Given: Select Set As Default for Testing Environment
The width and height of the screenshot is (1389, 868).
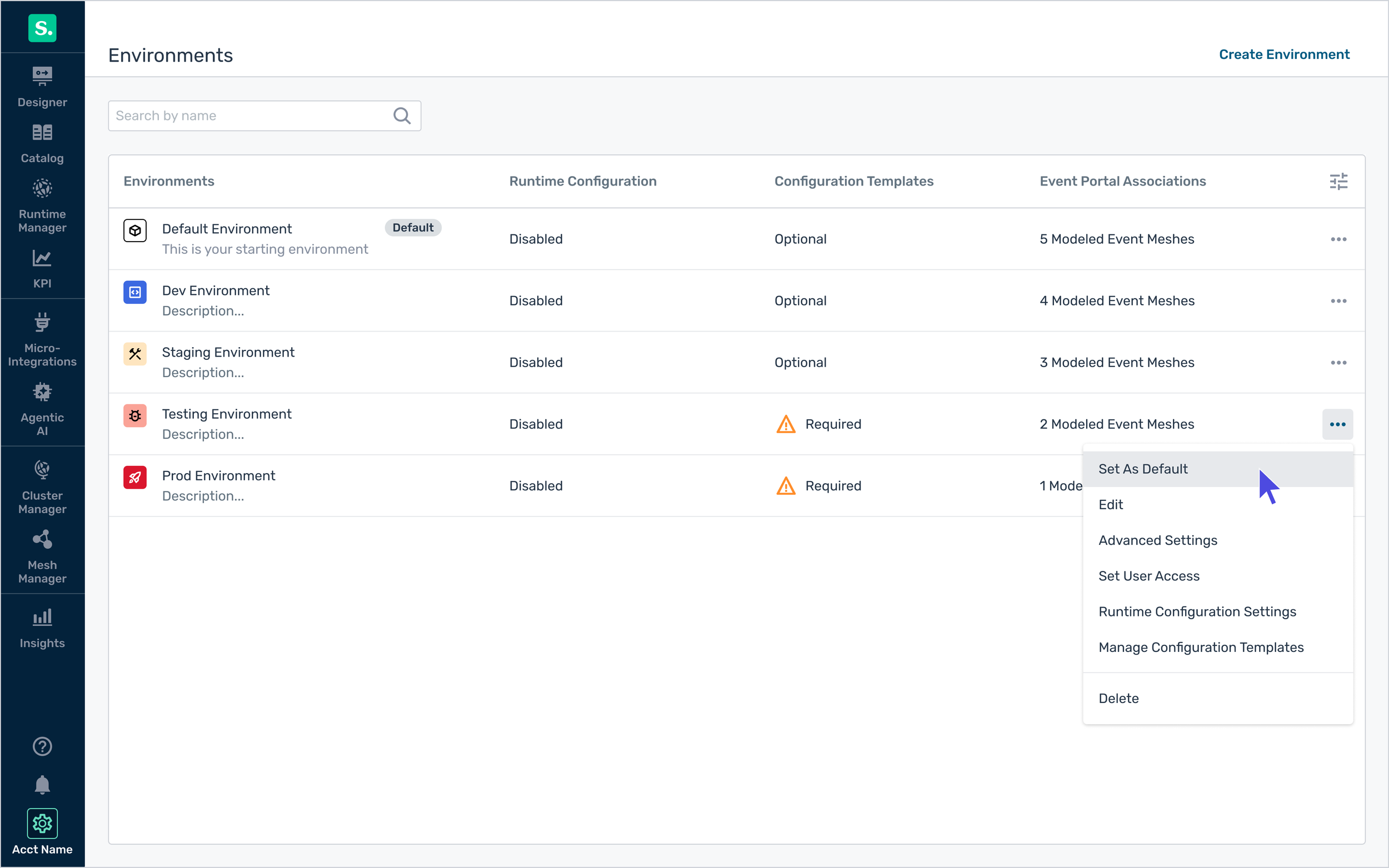Looking at the screenshot, I should click(x=1143, y=469).
